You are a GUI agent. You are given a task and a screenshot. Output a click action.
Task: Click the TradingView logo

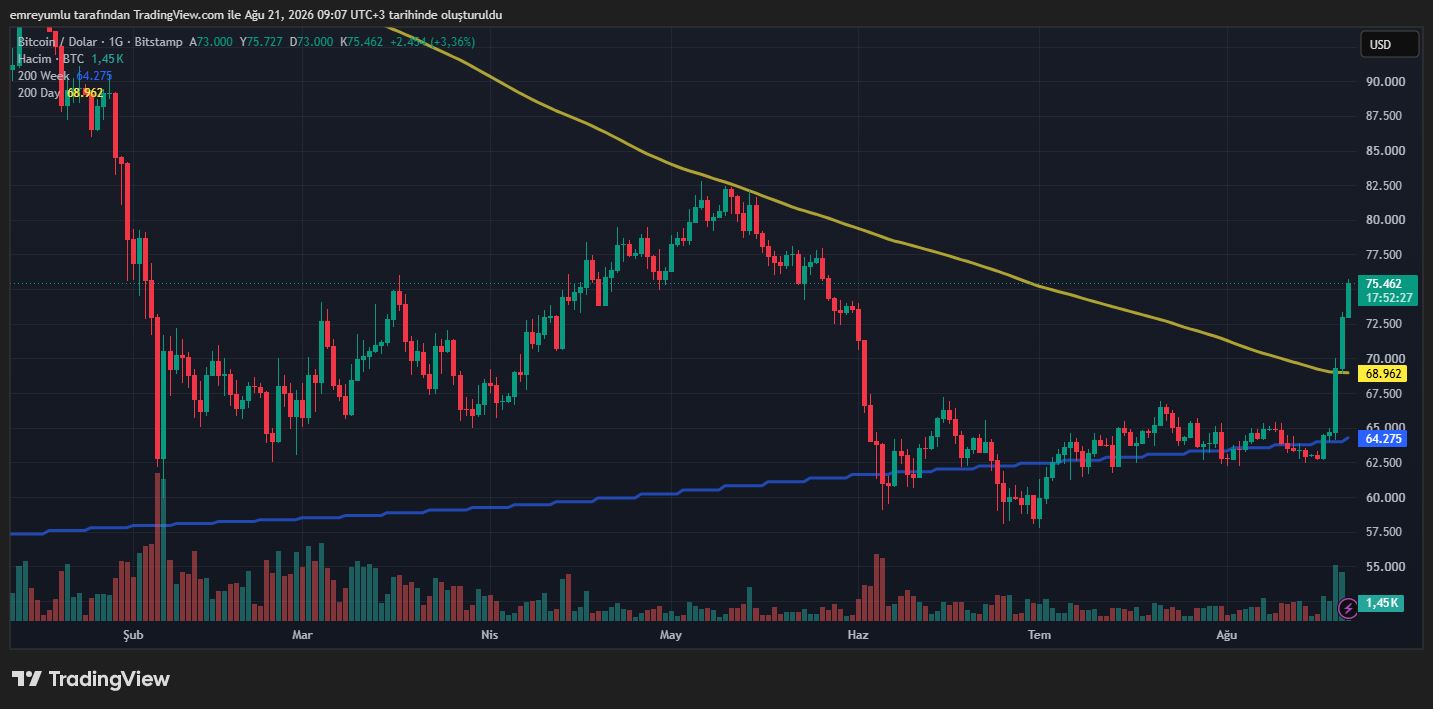[x=91, y=679]
